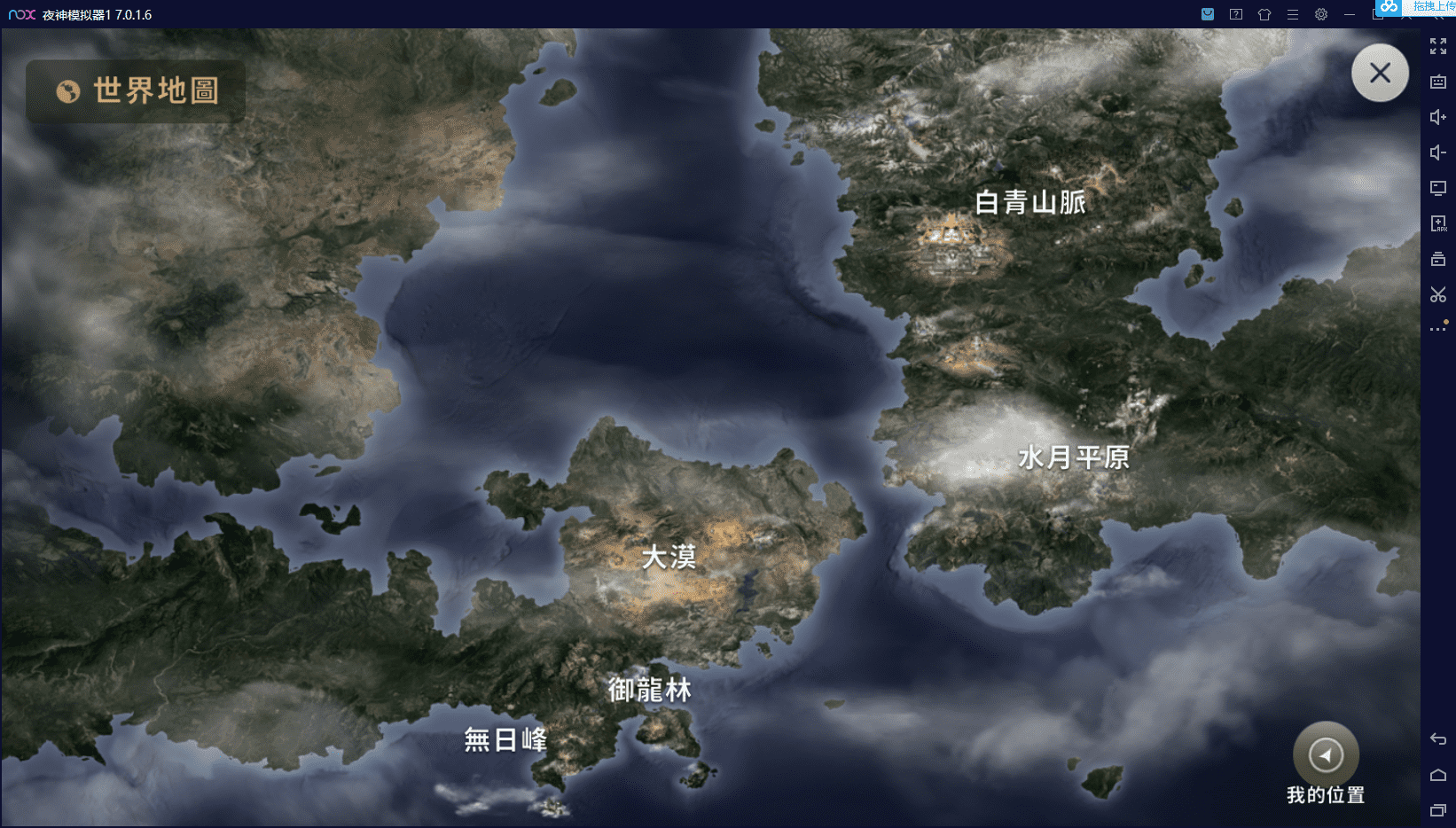1456x828 pixels.
Task: Show more sidebar tools ellipsis
Action: pyautogui.click(x=1438, y=328)
